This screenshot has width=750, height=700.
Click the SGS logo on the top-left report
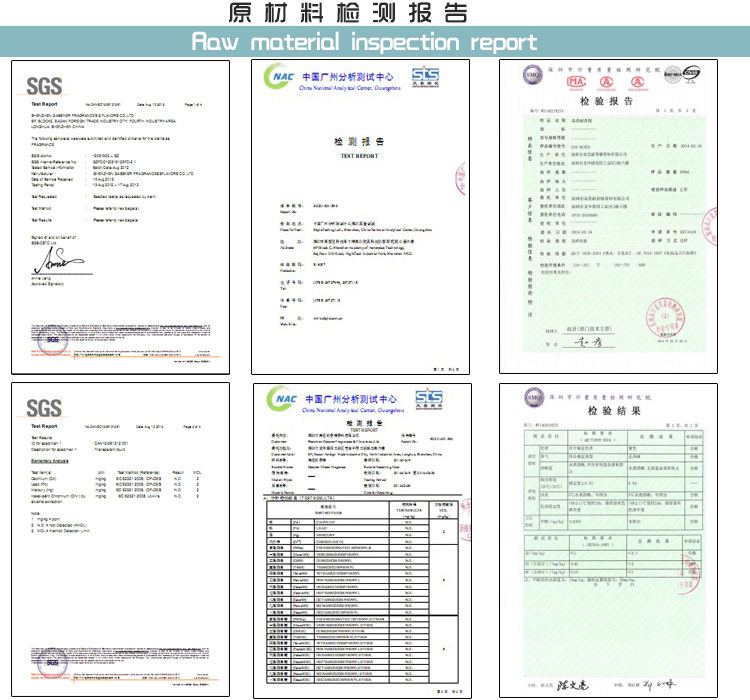(x=44, y=86)
